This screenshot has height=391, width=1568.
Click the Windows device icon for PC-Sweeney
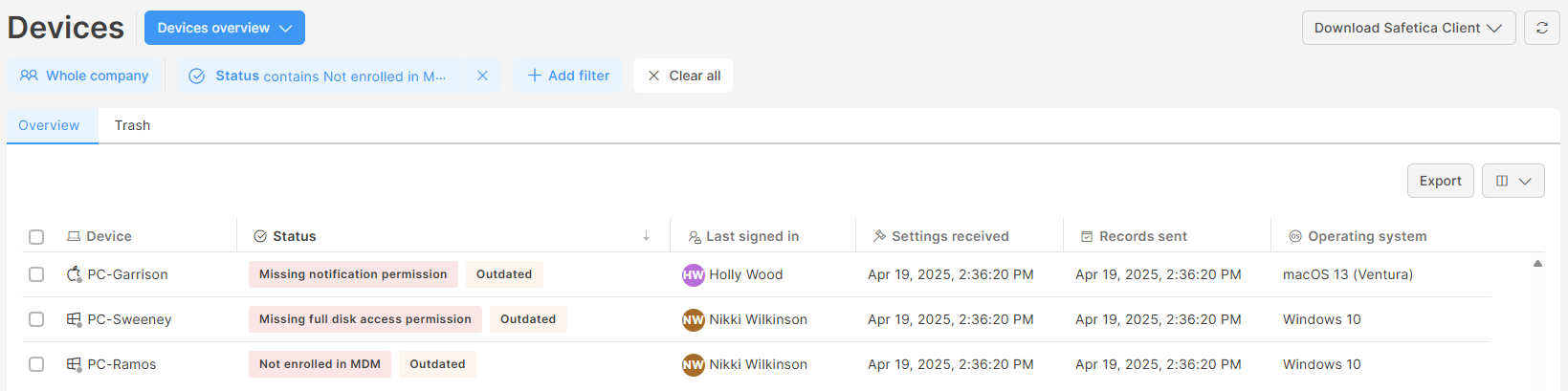coord(74,319)
